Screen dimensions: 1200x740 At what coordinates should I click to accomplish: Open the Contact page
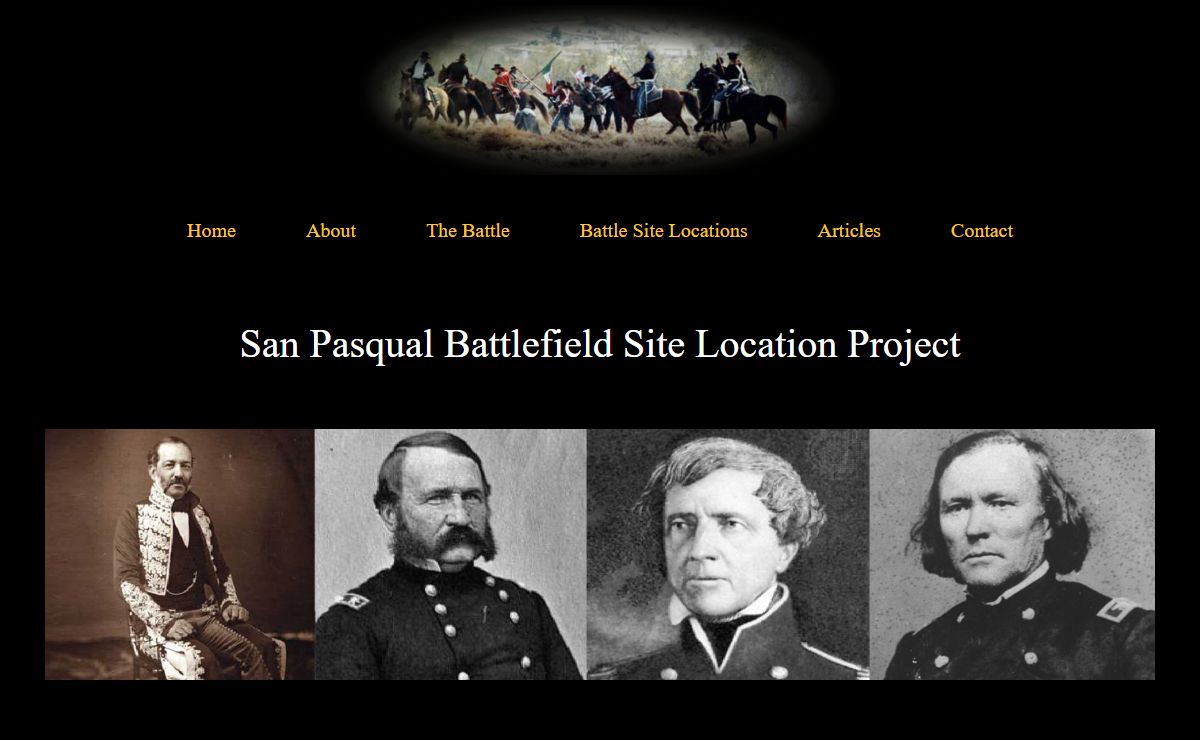tap(982, 231)
